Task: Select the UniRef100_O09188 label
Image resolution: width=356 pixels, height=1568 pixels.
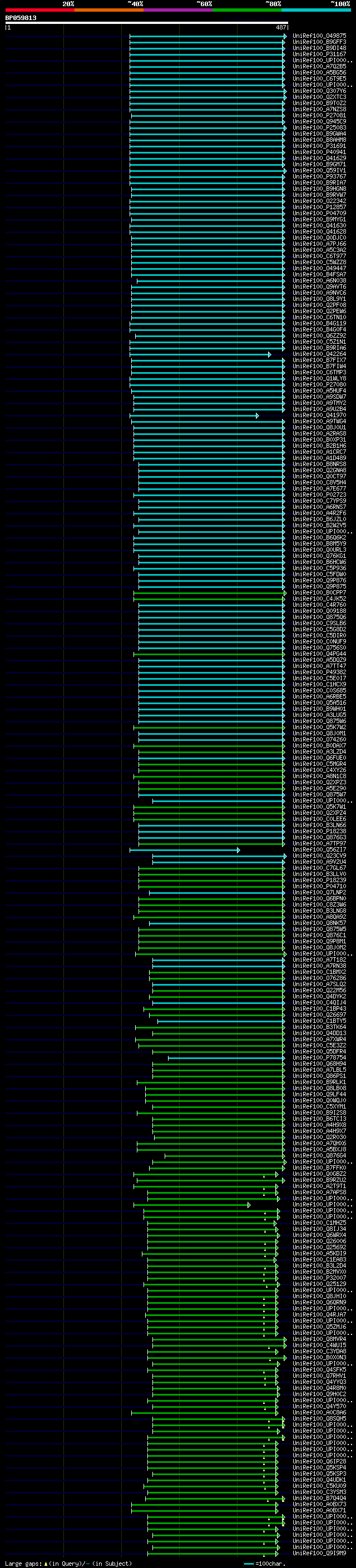Action: tap(319, 611)
